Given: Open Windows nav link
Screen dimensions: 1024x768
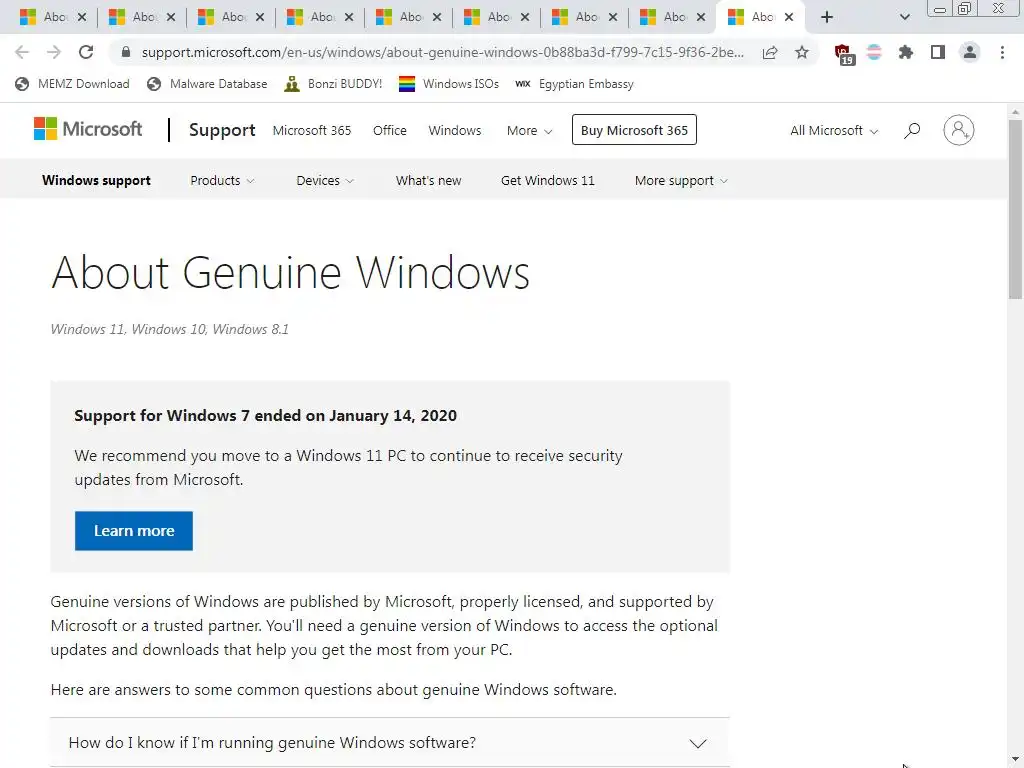Looking at the screenshot, I should point(455,131).
